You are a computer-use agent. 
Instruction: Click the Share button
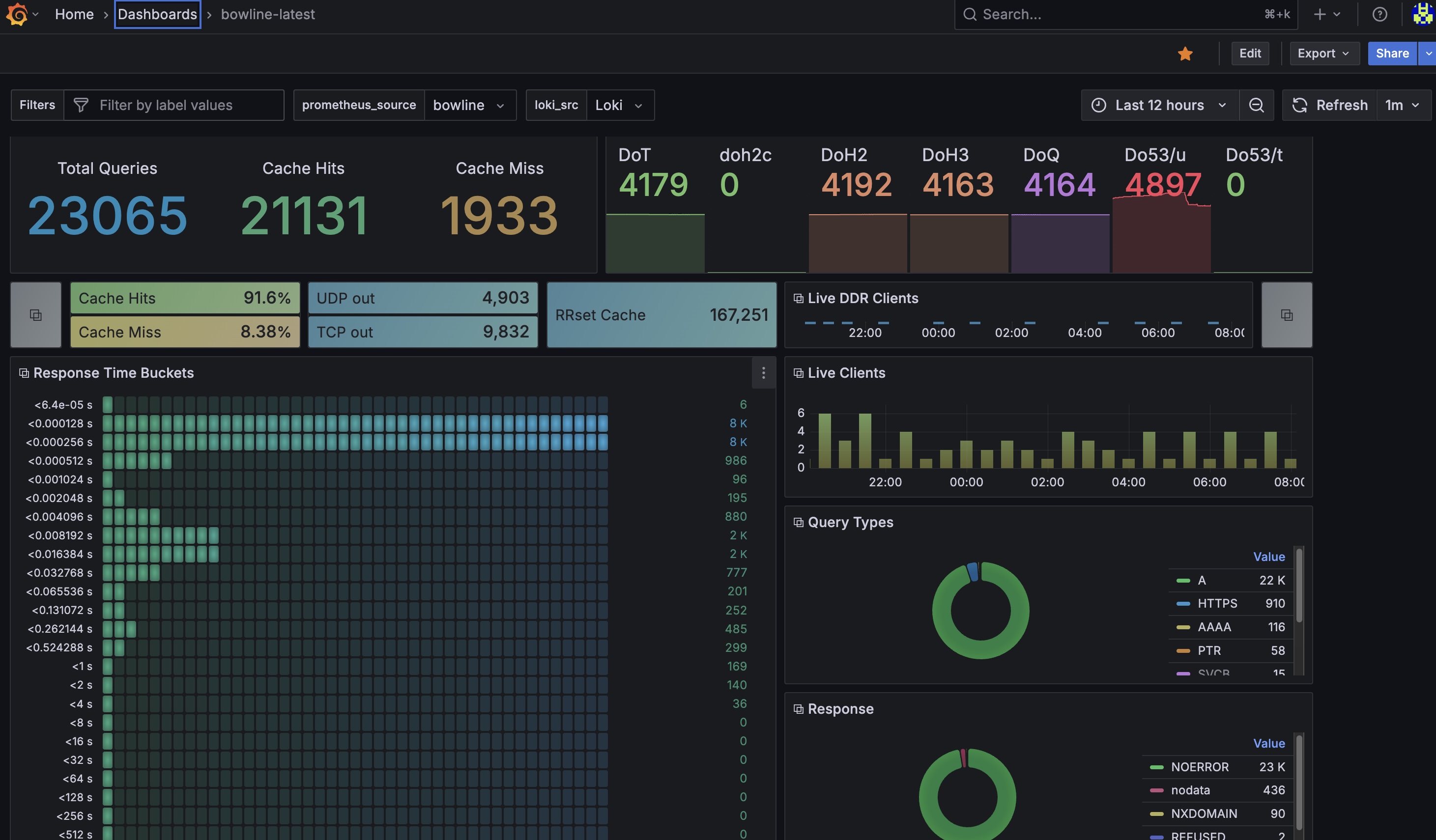[1392, 54]
